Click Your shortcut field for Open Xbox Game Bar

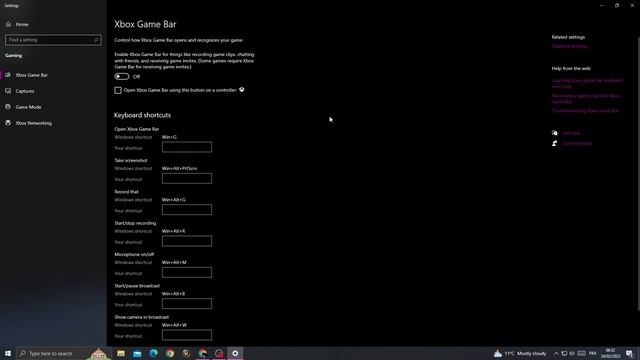[x=187, y=147]
